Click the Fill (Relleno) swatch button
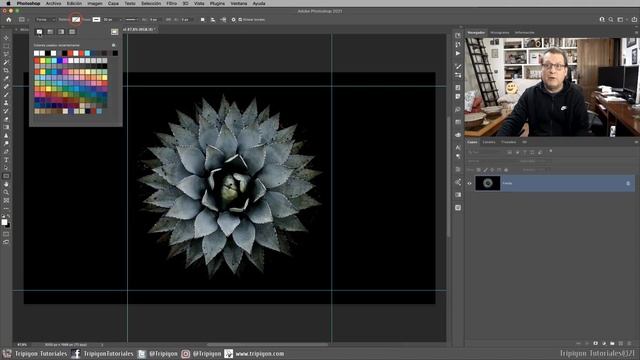The image size is (640, 360). click(76, 20)
